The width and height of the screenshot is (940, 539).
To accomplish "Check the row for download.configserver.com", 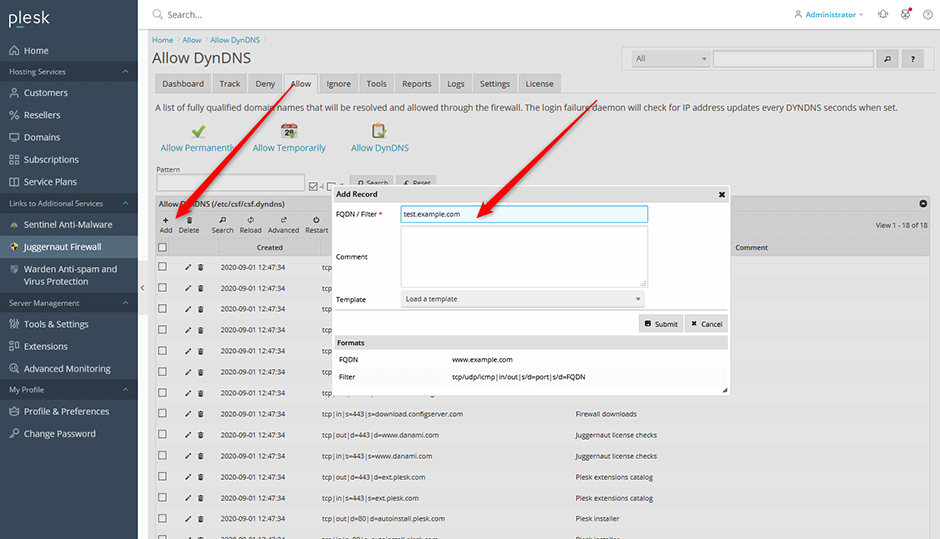I will click(x=162, y=414).
